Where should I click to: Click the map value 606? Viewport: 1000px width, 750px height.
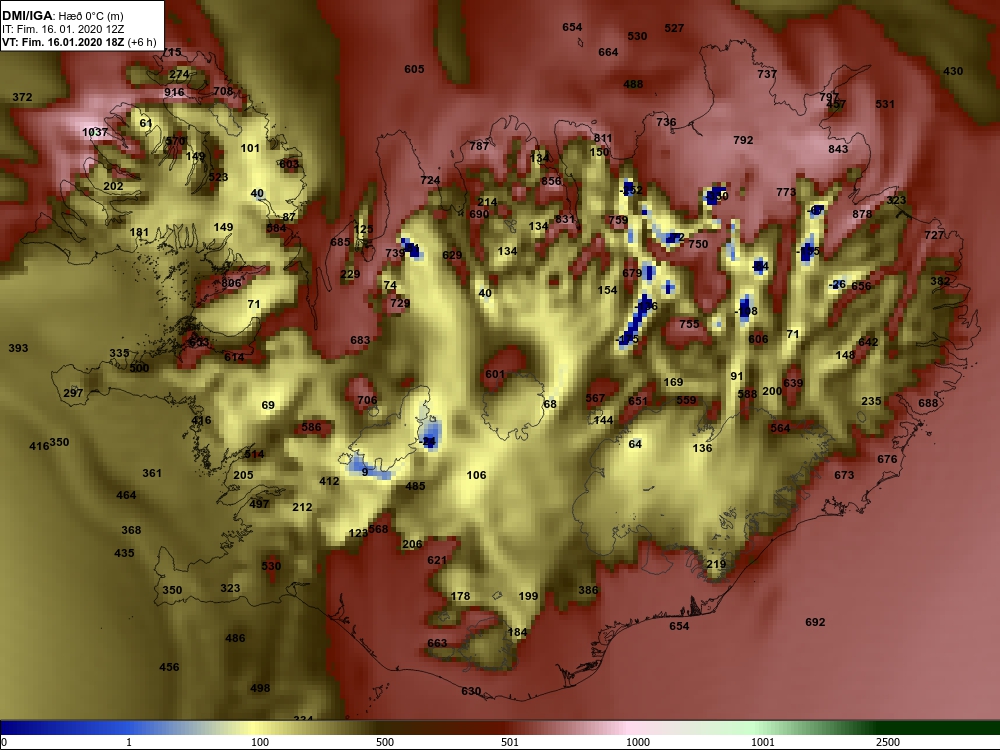coord(758,339)
